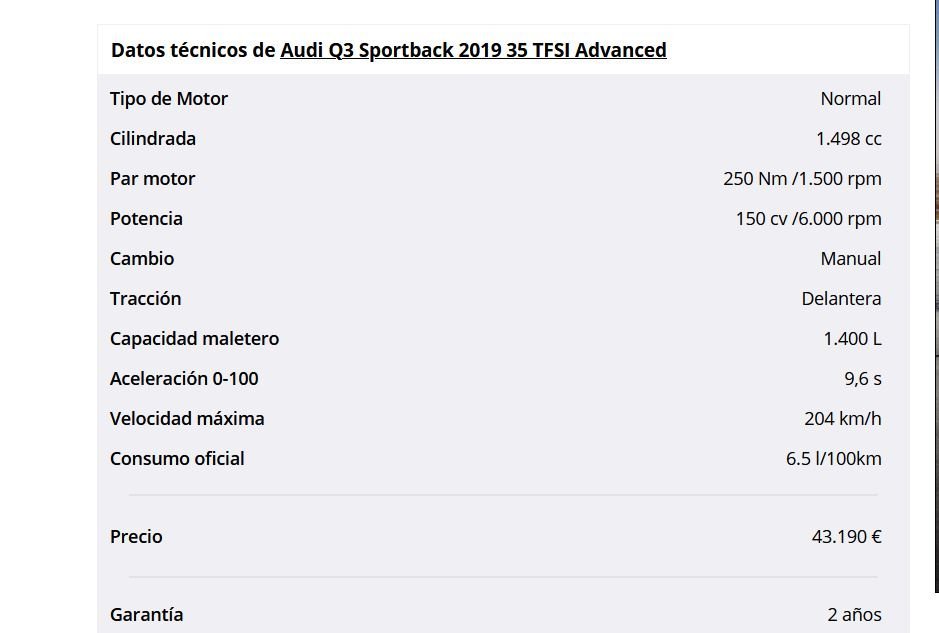Select the Tracción label
The height and width of the screenshot is (633, 939).
(146, 299)
